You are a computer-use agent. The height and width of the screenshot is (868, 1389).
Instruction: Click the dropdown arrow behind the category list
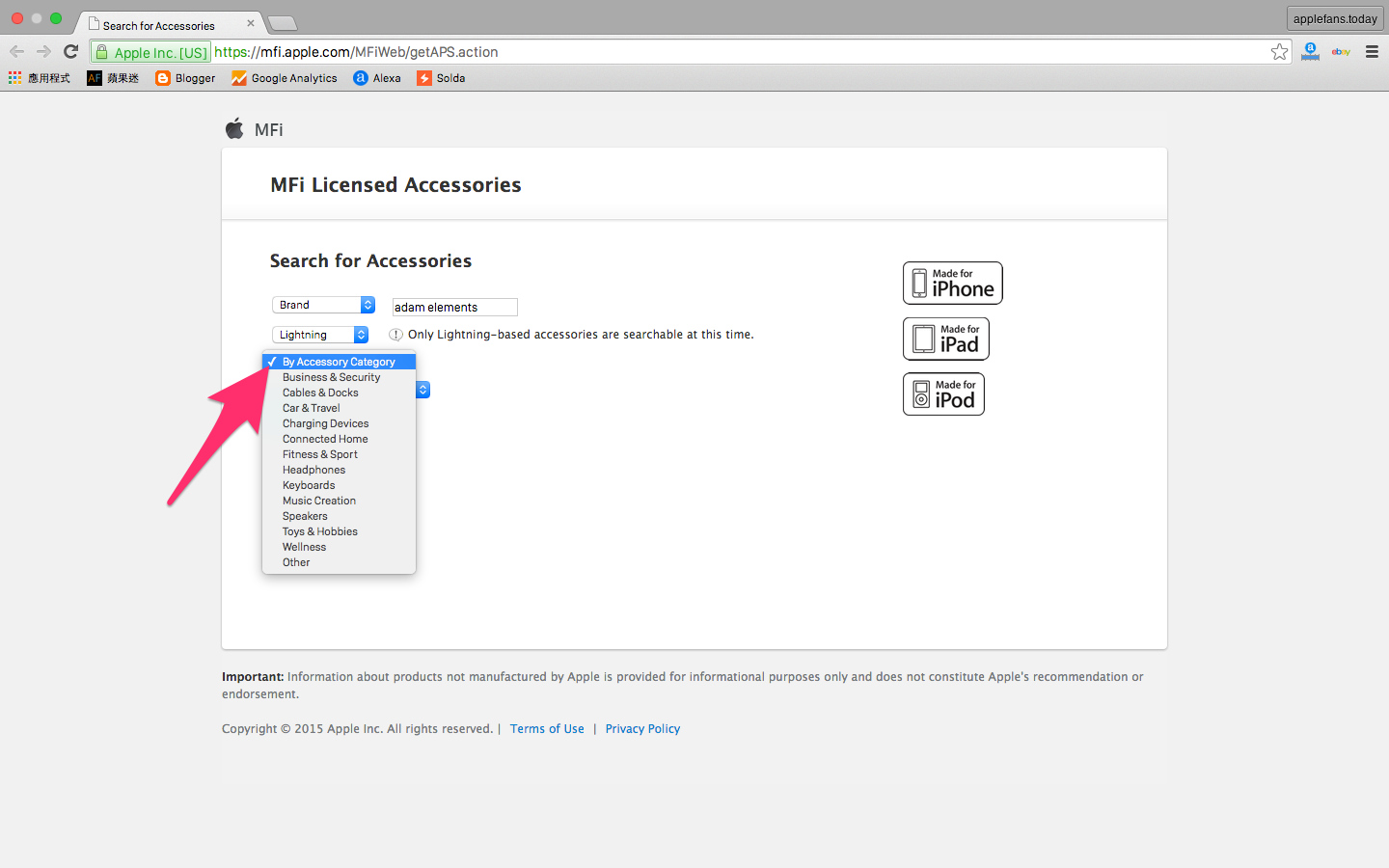(x=422, y=390)
